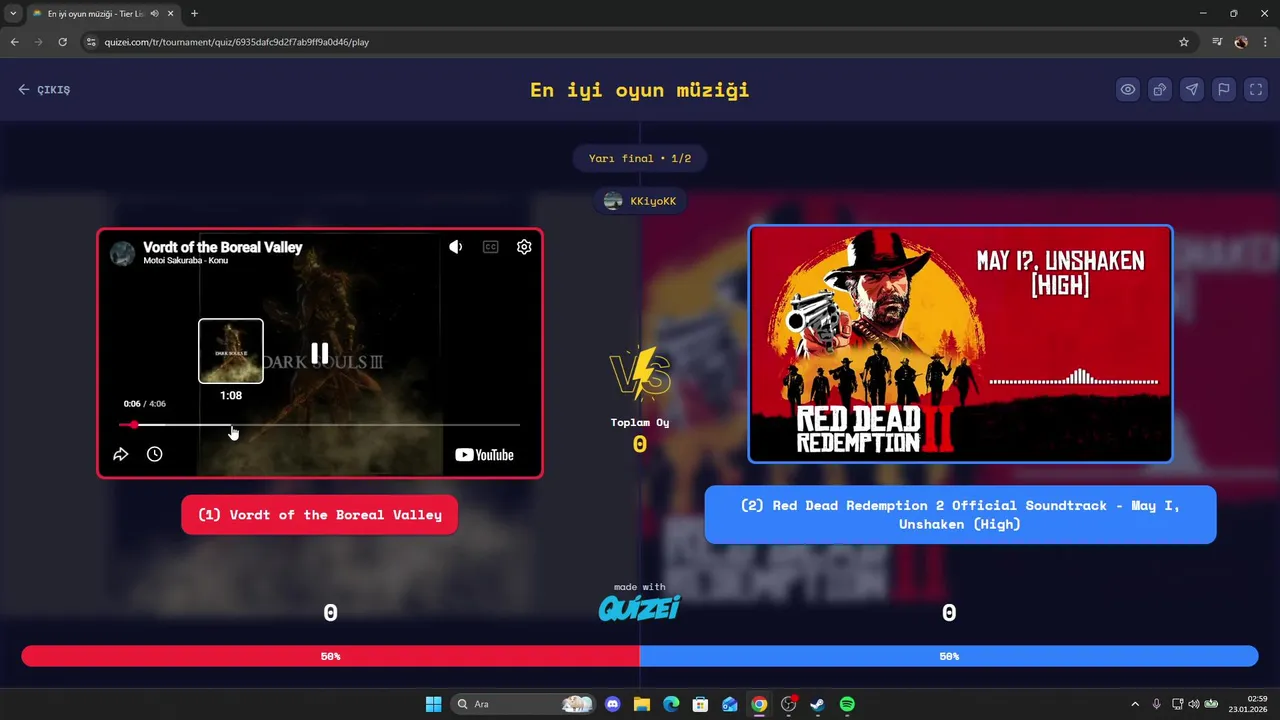Click the red 50% vote bar
1280x720 pixels.
tap(330, 656)
